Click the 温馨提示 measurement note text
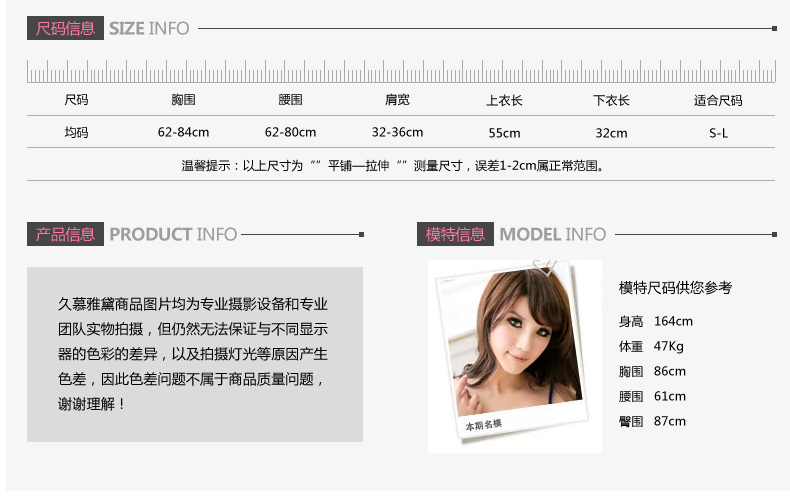 click(393, 165)
